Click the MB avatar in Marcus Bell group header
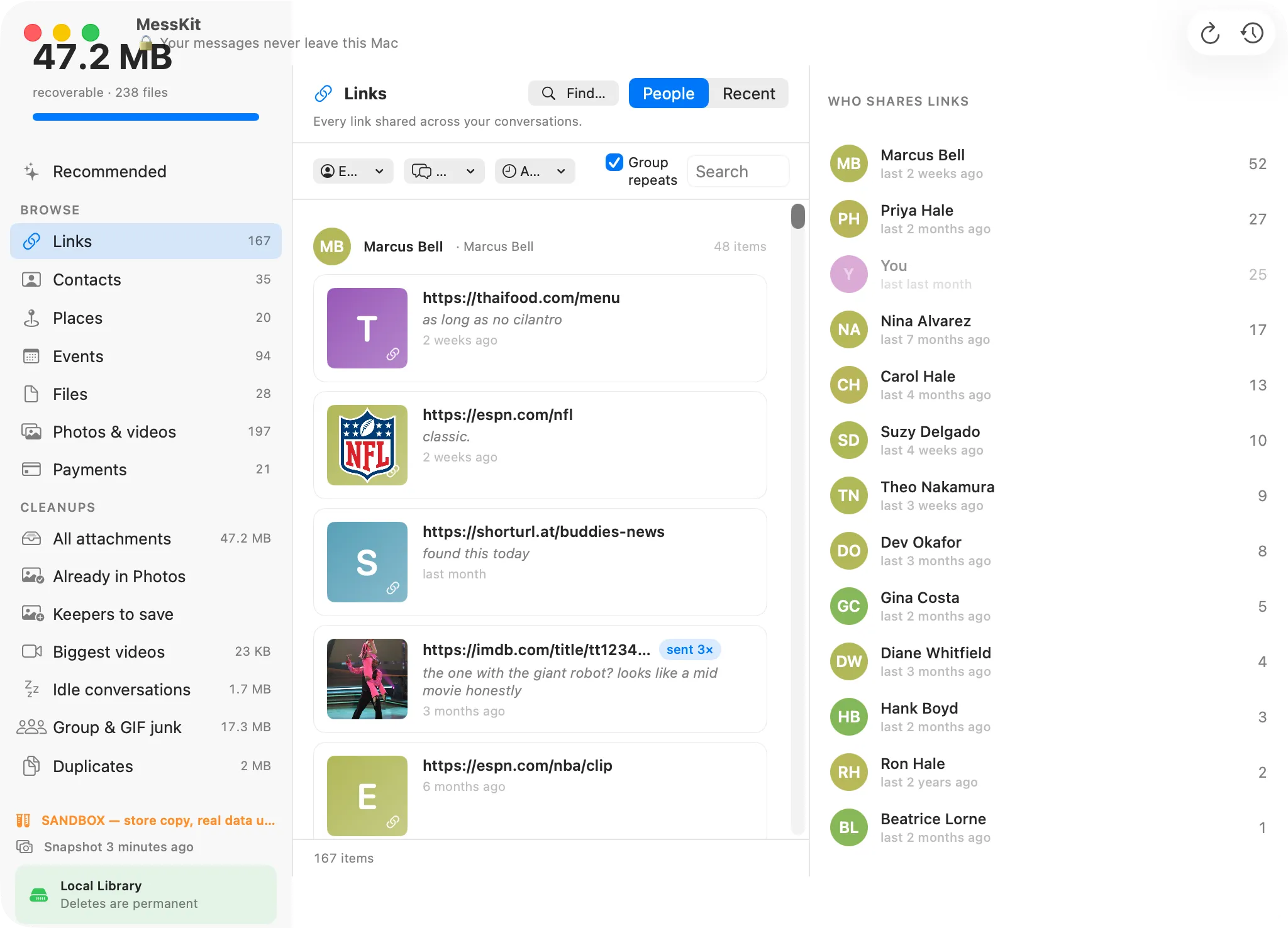 [x=332, y=246]
